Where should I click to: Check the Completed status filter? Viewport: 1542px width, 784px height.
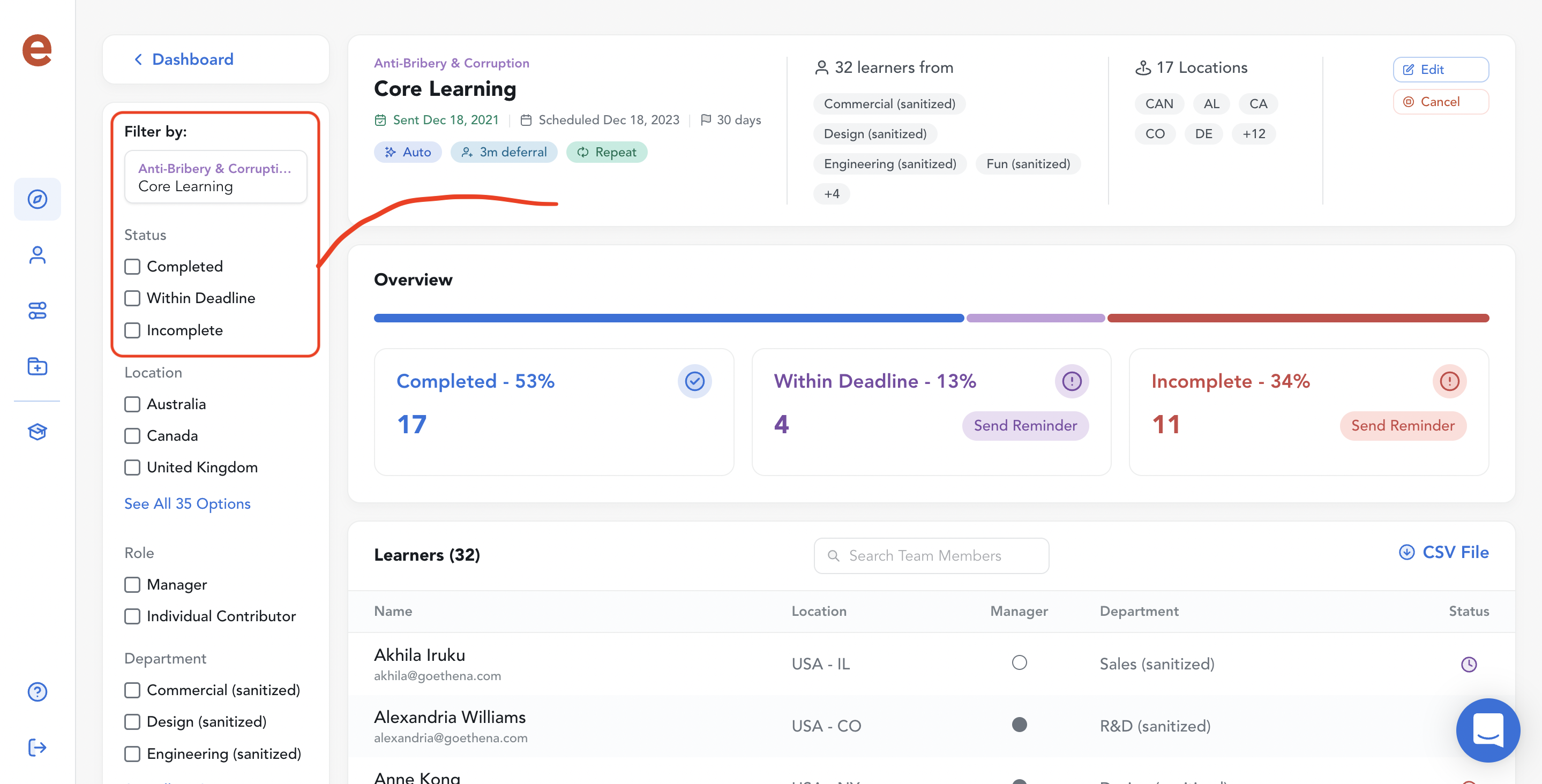[132, 266]
